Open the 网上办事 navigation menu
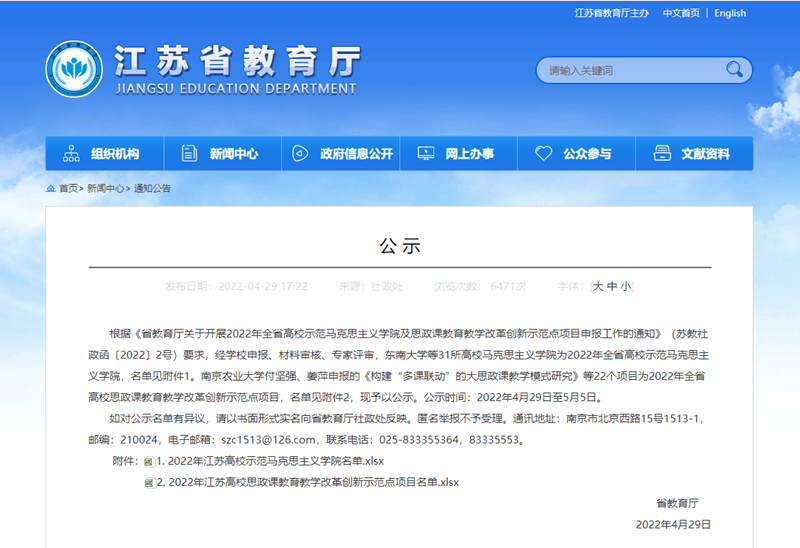This screenshot has width=800, height=548. tap(458, 153)
